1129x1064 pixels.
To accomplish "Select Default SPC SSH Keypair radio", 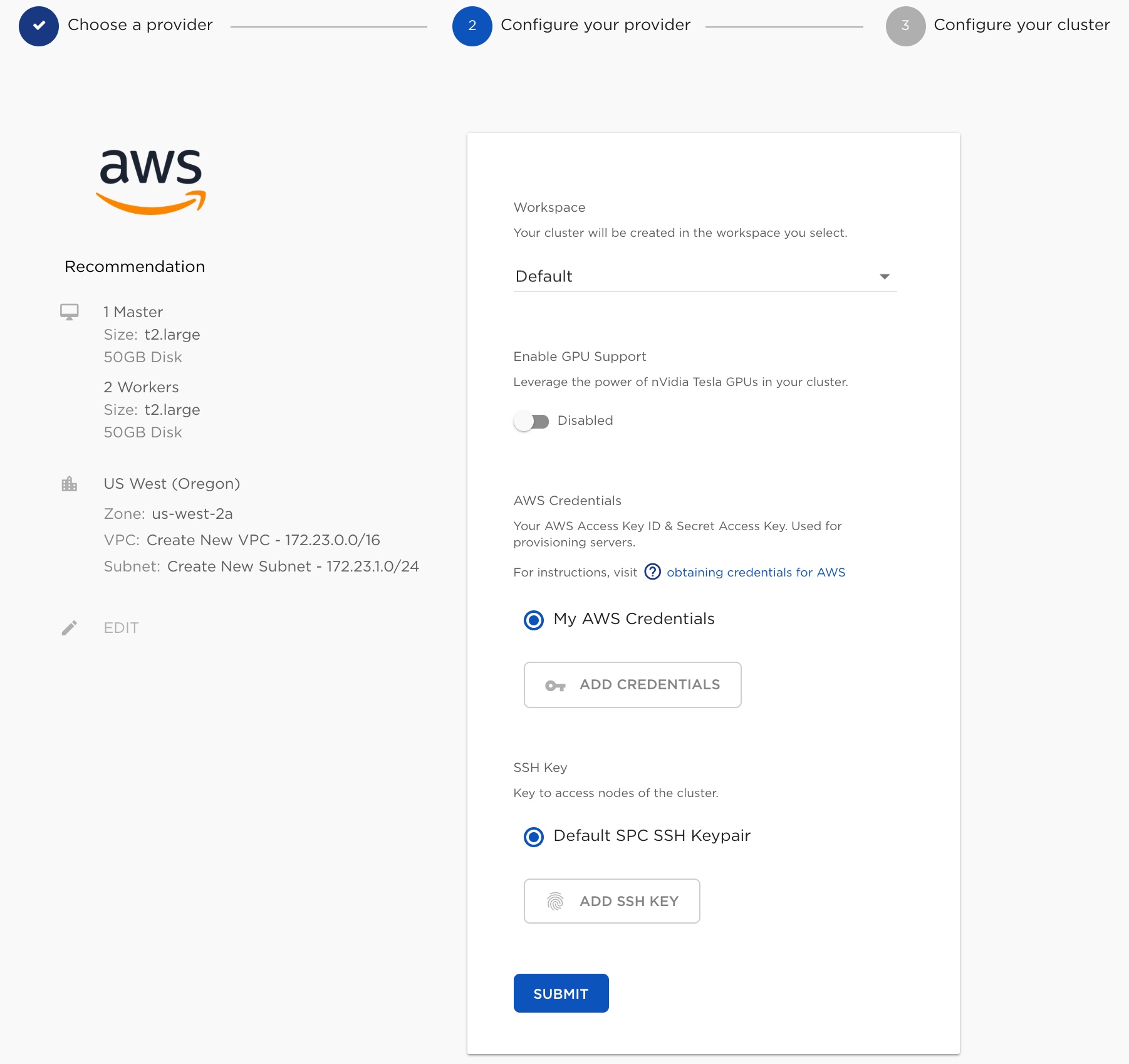I will (x=534, y=837).
